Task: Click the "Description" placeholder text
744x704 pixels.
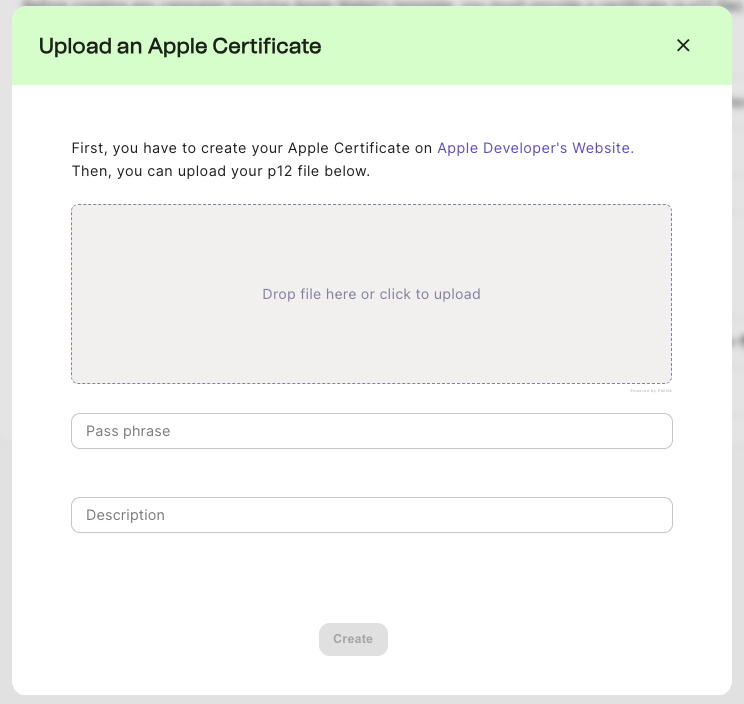Action: [x=125, y=515]
